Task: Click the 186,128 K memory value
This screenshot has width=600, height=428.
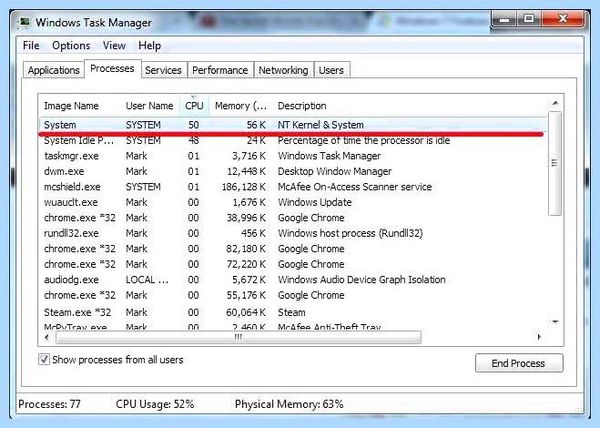Action: click(x=244, y=187)
